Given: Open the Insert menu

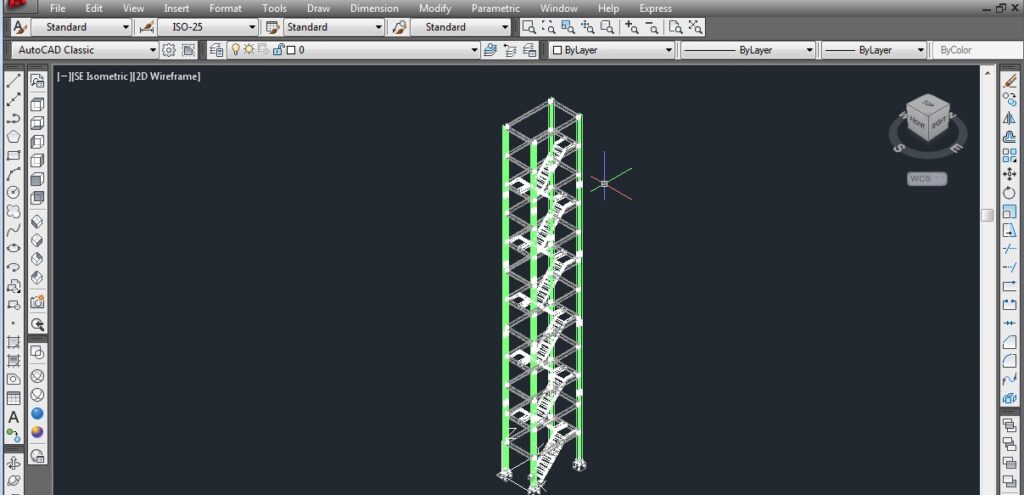Looking at the screenshot, I should pos(176,8).
